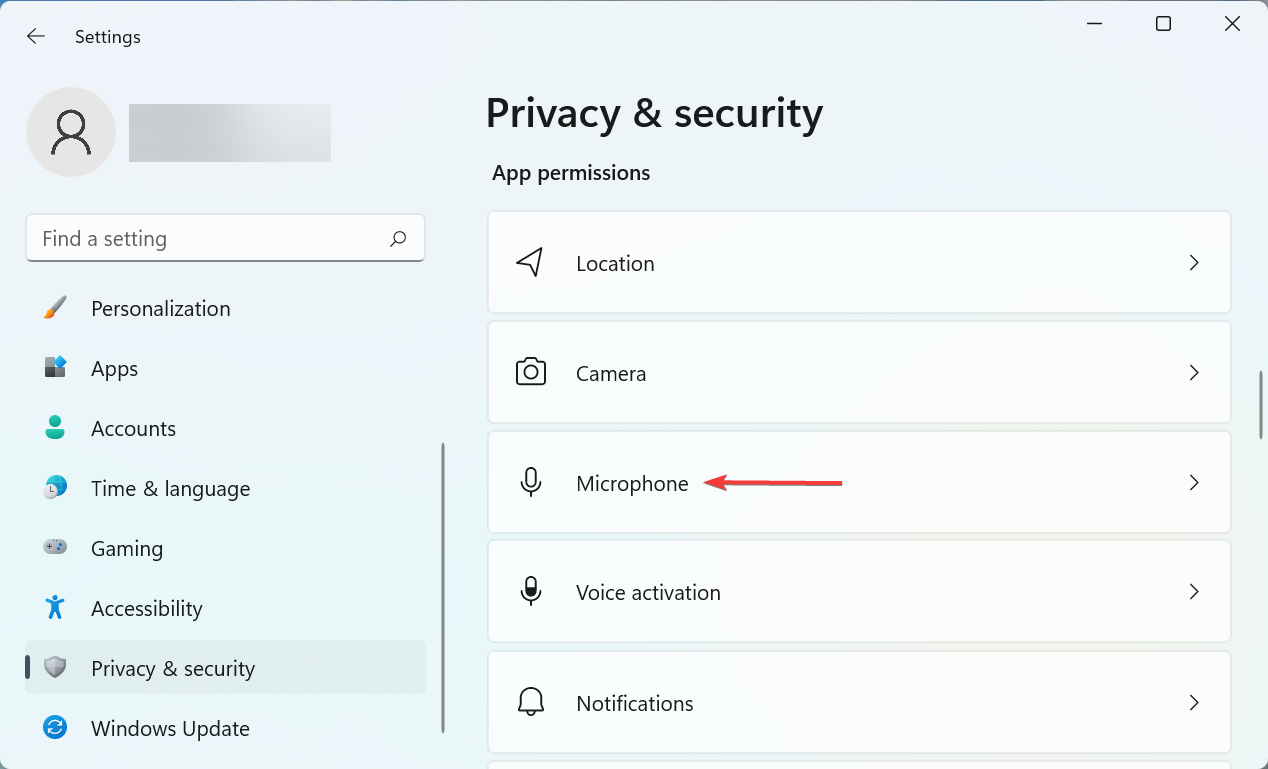Open Microphone settings using the right chevron

1194,482
